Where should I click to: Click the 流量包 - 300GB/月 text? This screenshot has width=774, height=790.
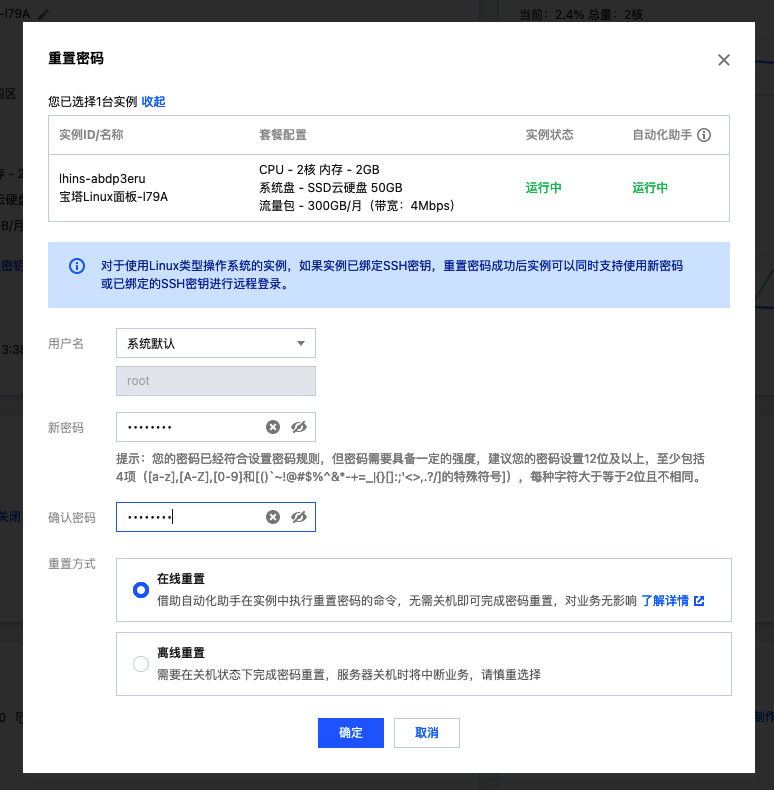pyautogui.click(x=357, y=206)
